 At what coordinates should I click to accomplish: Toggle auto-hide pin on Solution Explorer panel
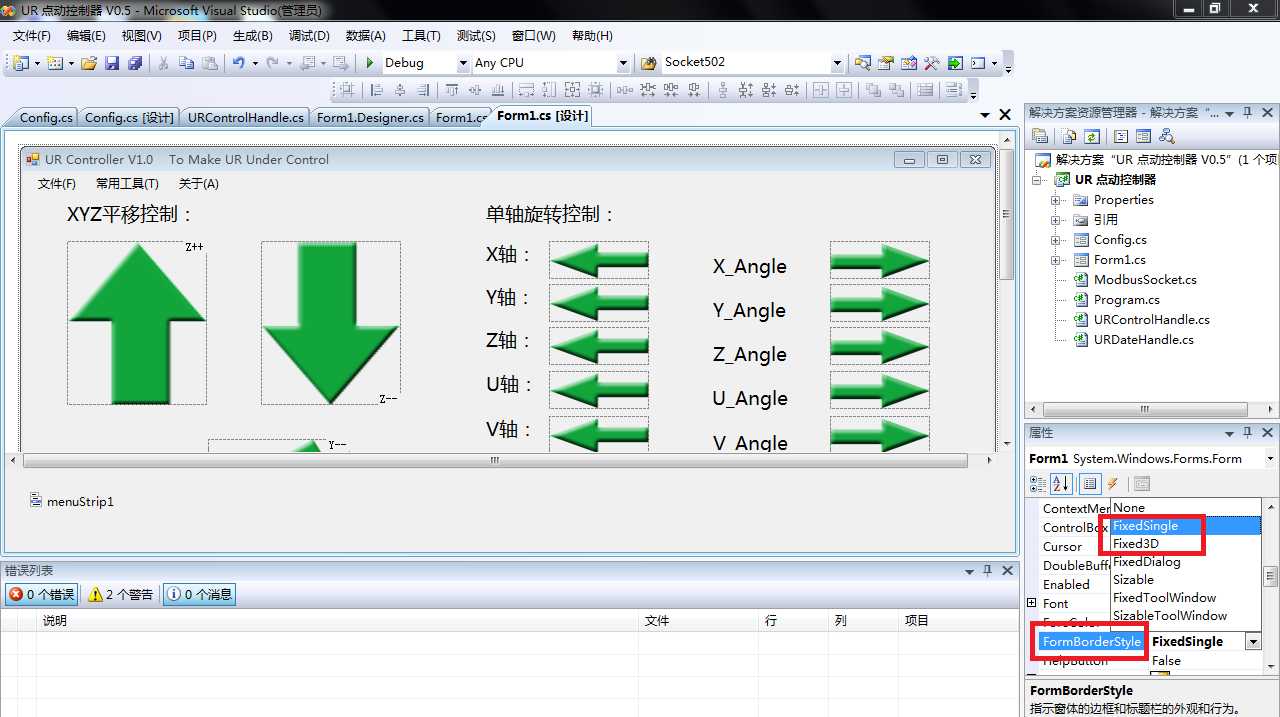coord(1247,112)
